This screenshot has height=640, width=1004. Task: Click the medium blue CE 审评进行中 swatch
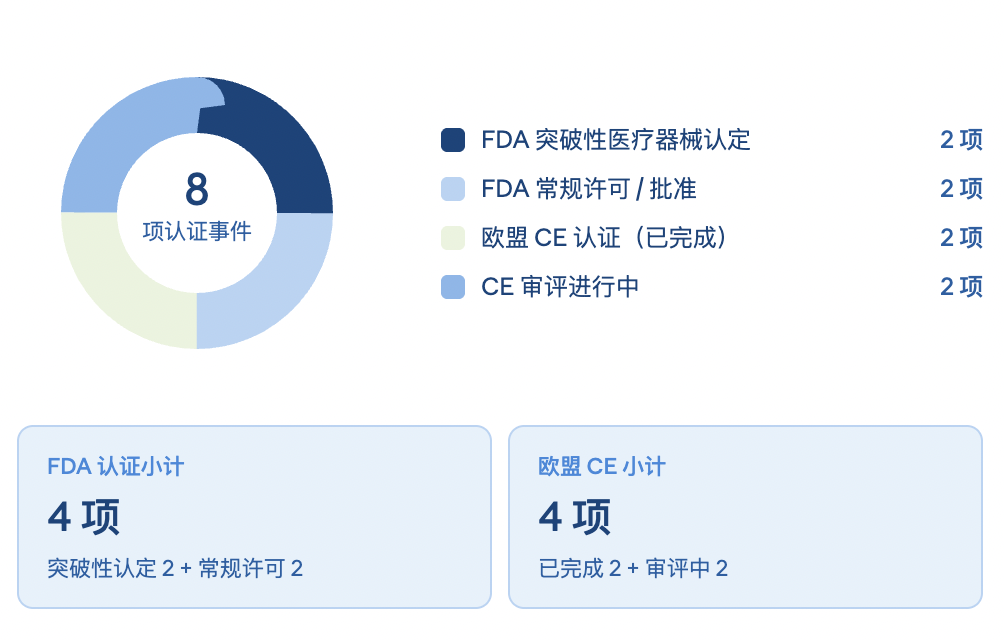click(453, 287)
